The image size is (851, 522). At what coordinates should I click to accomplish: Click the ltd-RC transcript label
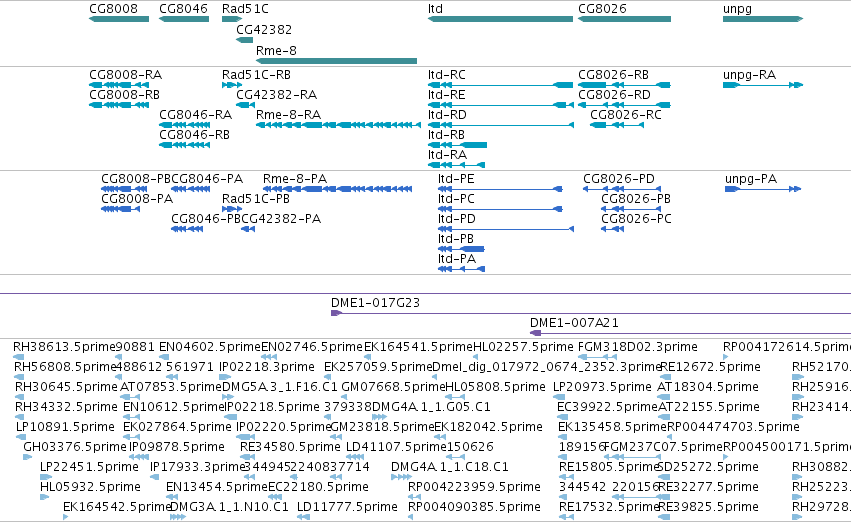pyautogui.click(x=447, y=74)
